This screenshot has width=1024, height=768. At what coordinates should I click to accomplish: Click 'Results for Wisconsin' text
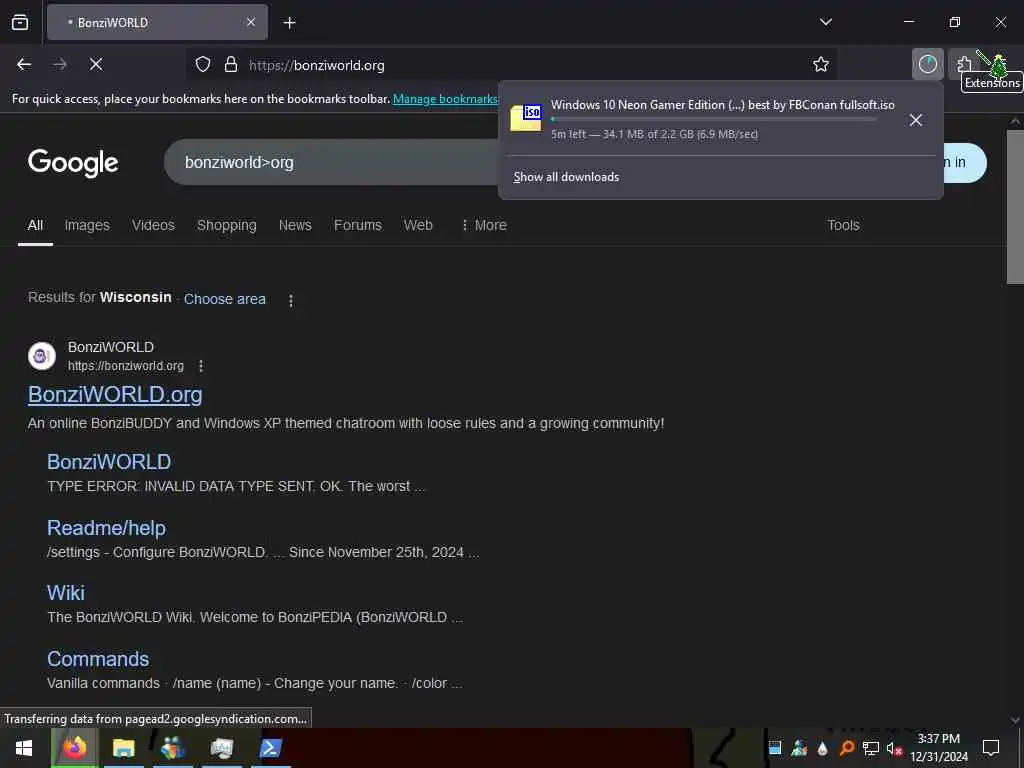tap(99, 297)
